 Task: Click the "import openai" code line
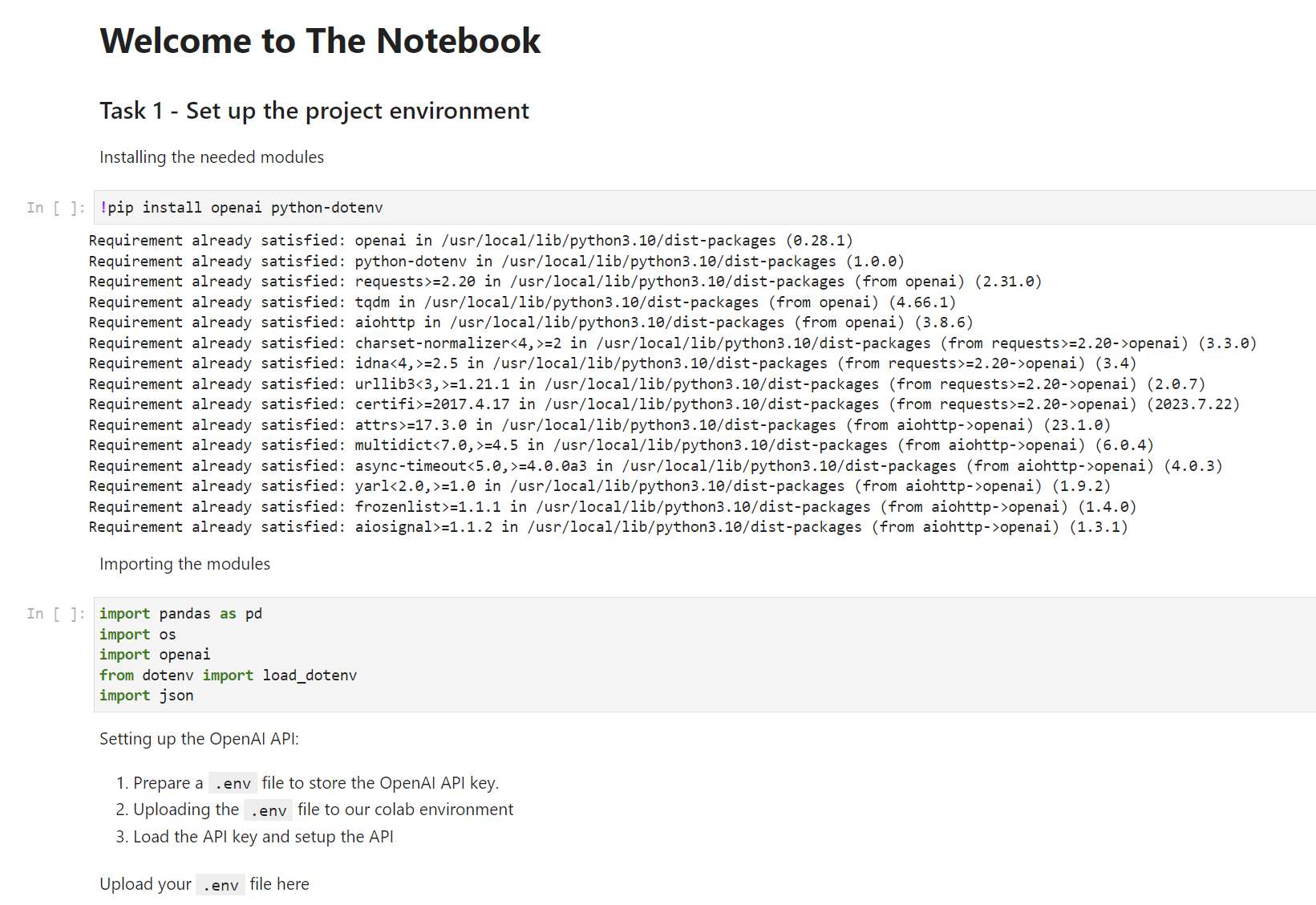pyautogui.click(x=155, y=655)
